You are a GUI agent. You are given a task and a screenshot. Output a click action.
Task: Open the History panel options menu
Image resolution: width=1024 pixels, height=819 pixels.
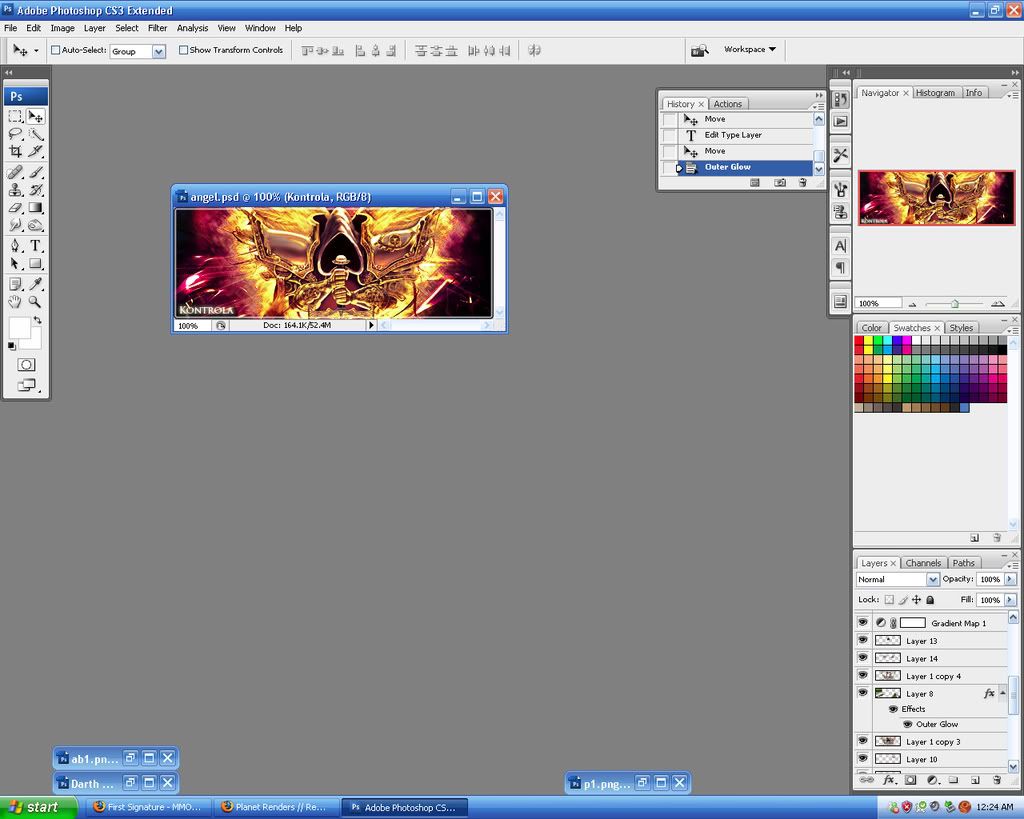819,106
